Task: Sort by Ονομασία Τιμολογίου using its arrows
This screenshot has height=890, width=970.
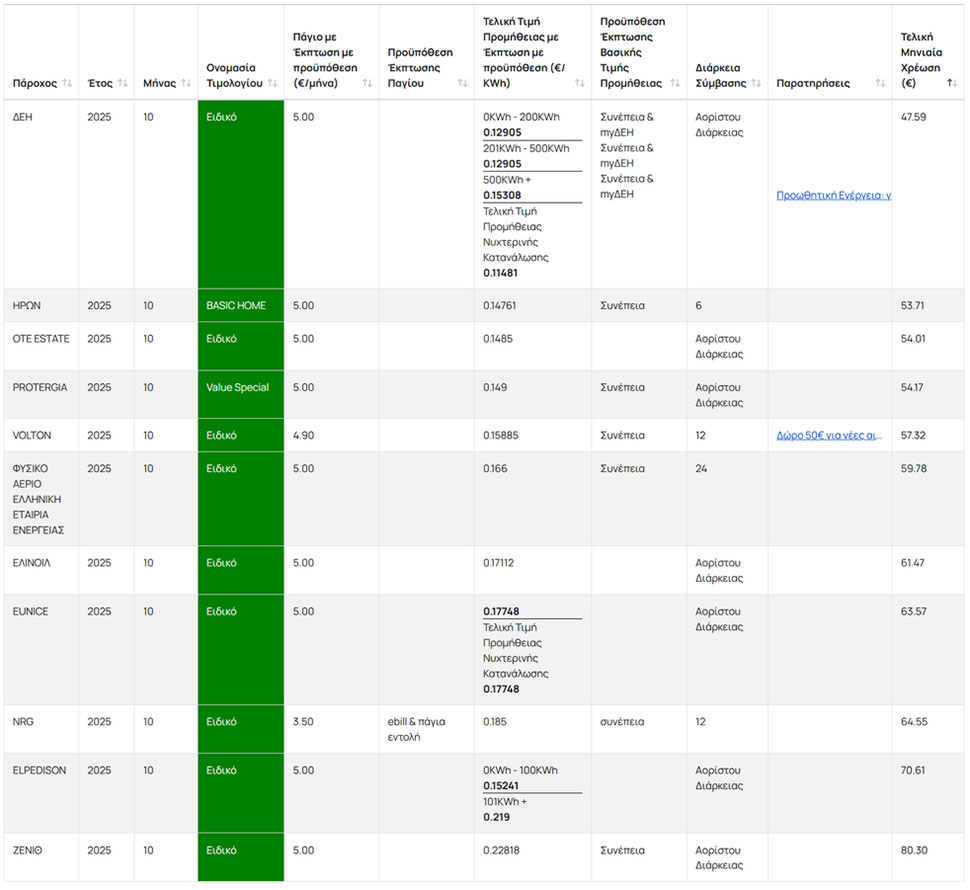Action: click(x=272, y=83)
